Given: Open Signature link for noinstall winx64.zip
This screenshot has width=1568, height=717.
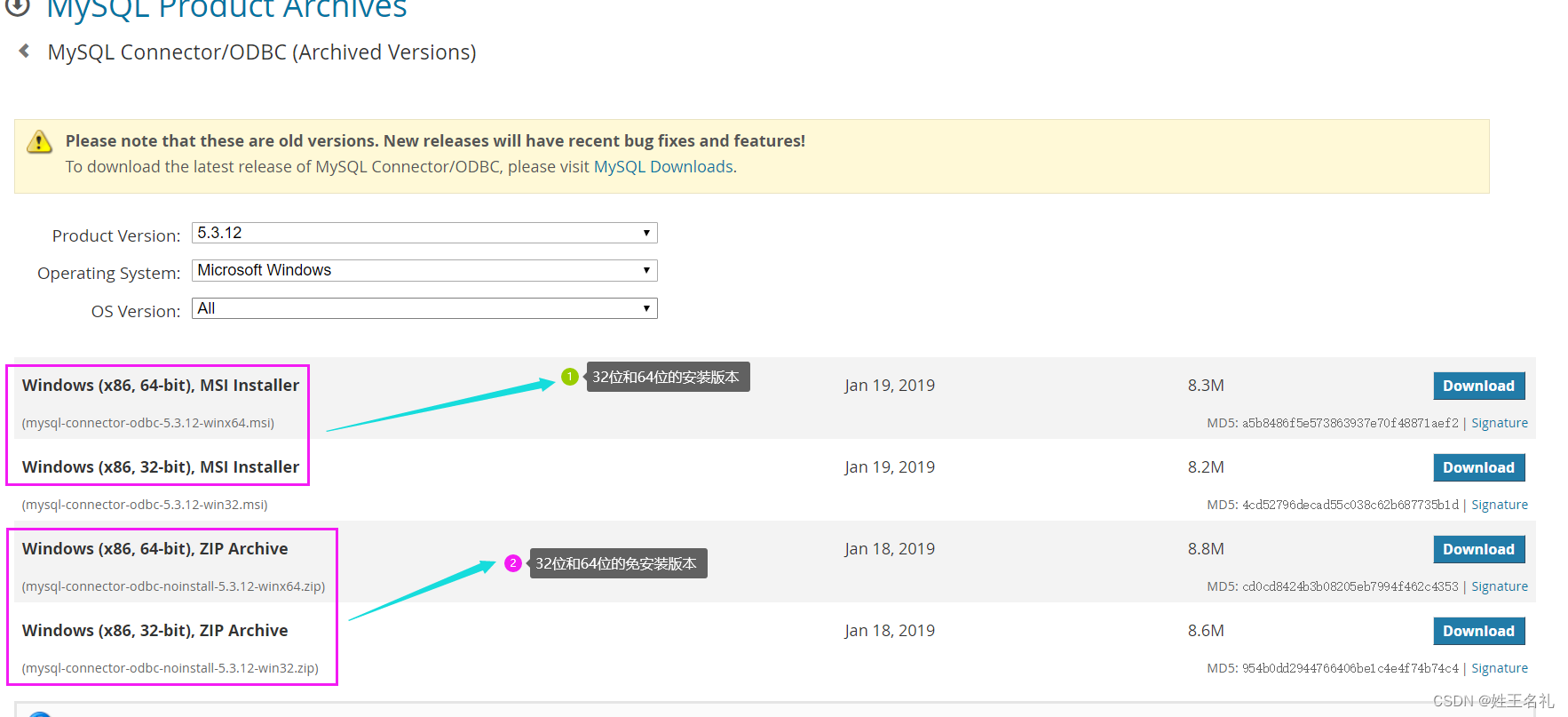Looking at the screenshot, I should (1500, 586).
